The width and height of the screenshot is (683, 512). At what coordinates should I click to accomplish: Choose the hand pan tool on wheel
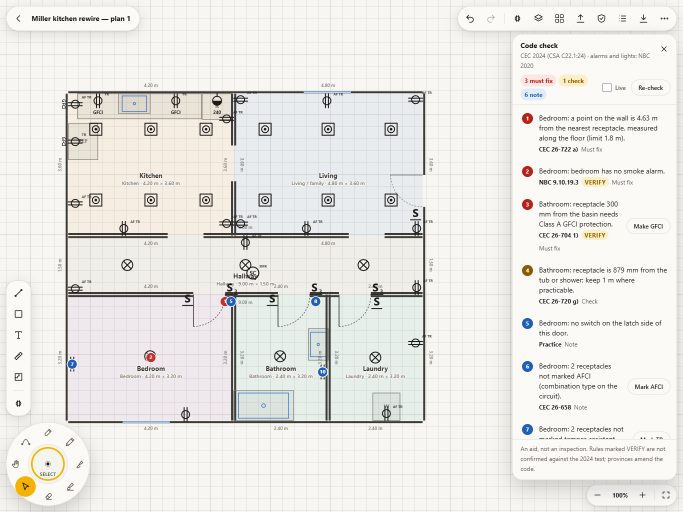(16, 465)
